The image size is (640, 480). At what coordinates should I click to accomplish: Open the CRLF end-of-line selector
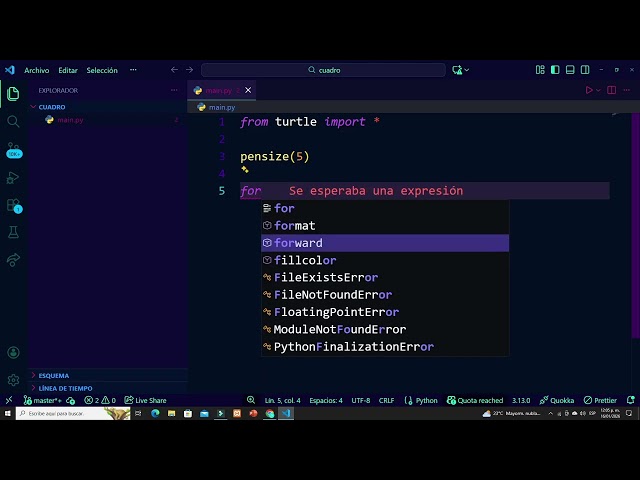[x=387, y=400]
